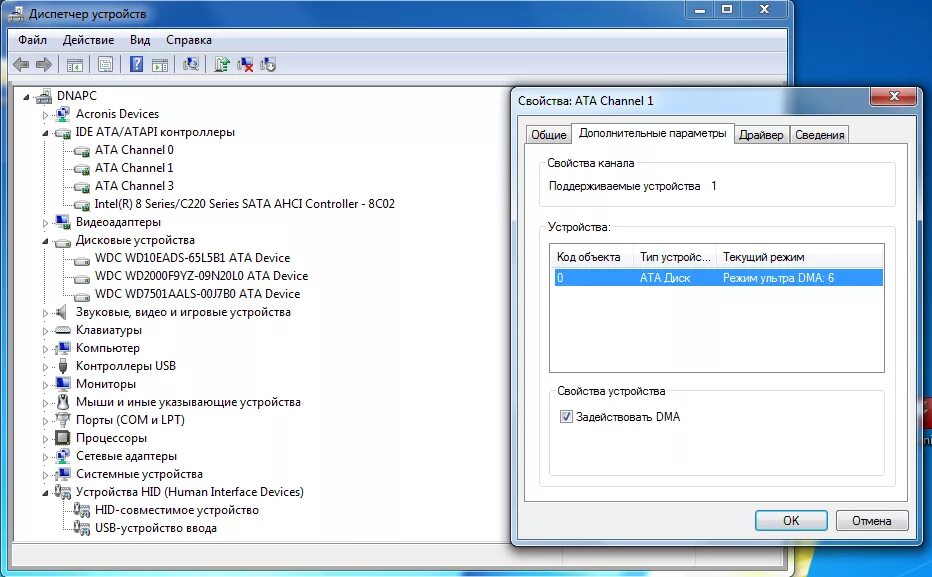Click the Update driver software icon with green arrow
This screenshot has width=932, height=577.
point(222,64)
